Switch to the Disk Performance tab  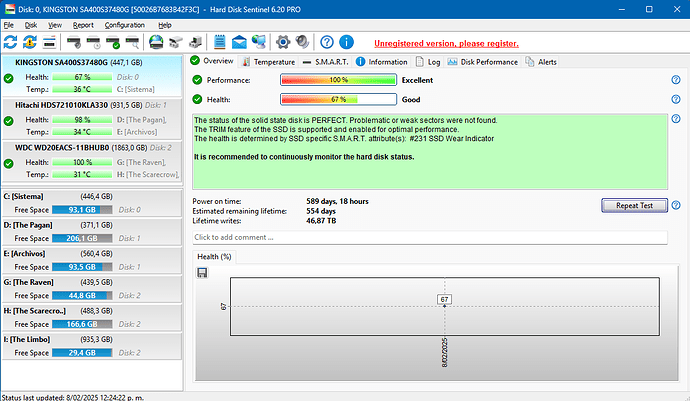483,62
